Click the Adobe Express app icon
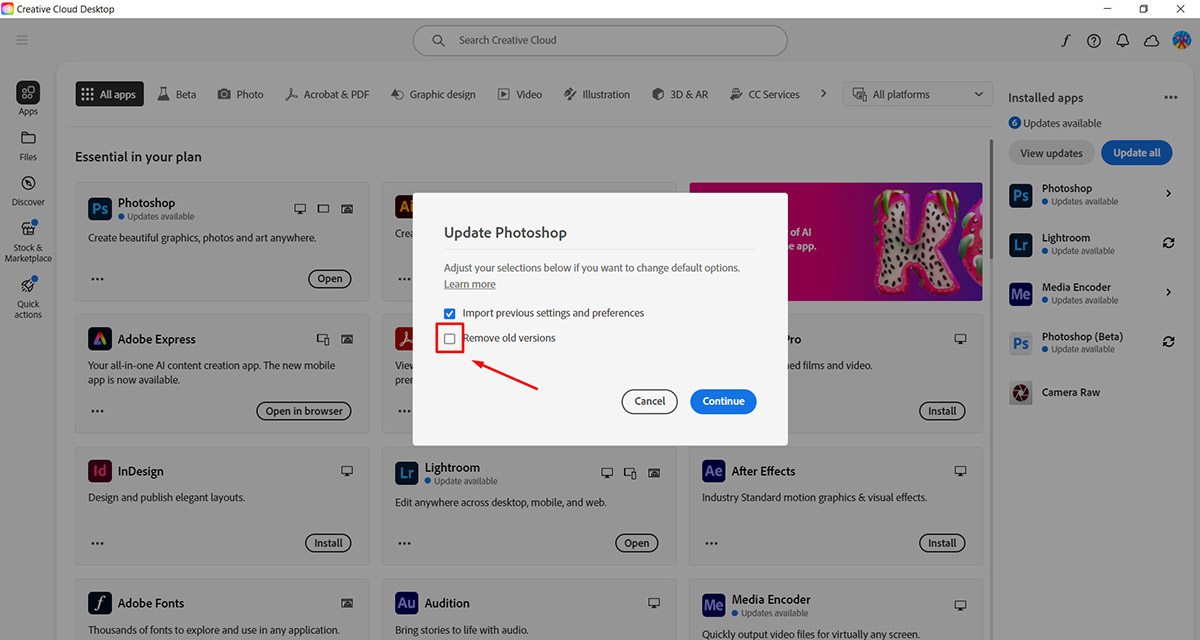The image size is (1200, 640). (100, 339)
